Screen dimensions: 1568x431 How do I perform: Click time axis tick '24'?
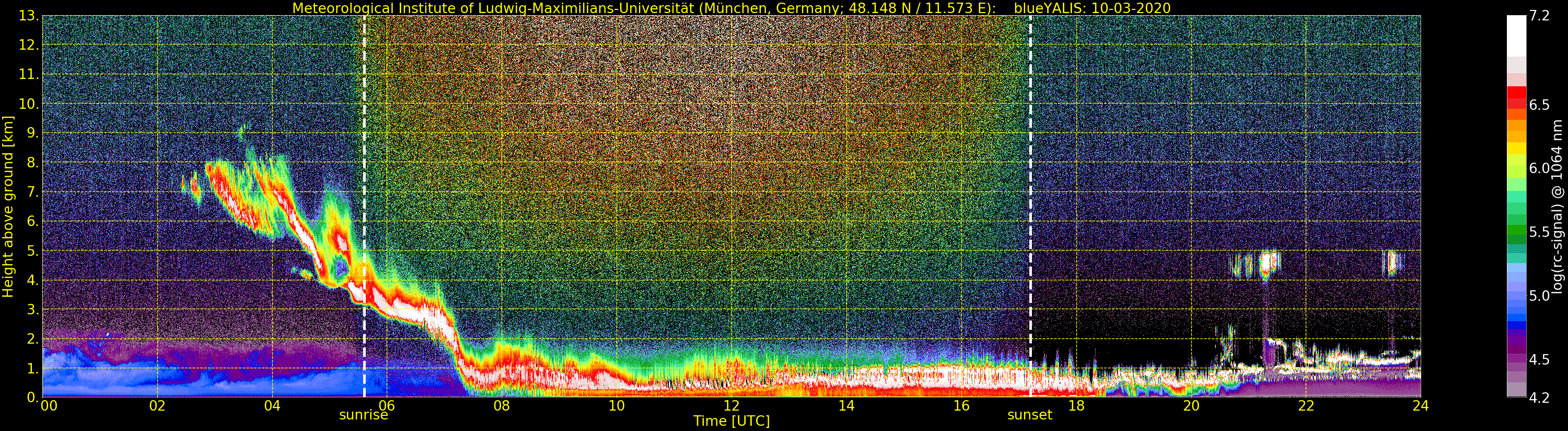(1421, 406)
